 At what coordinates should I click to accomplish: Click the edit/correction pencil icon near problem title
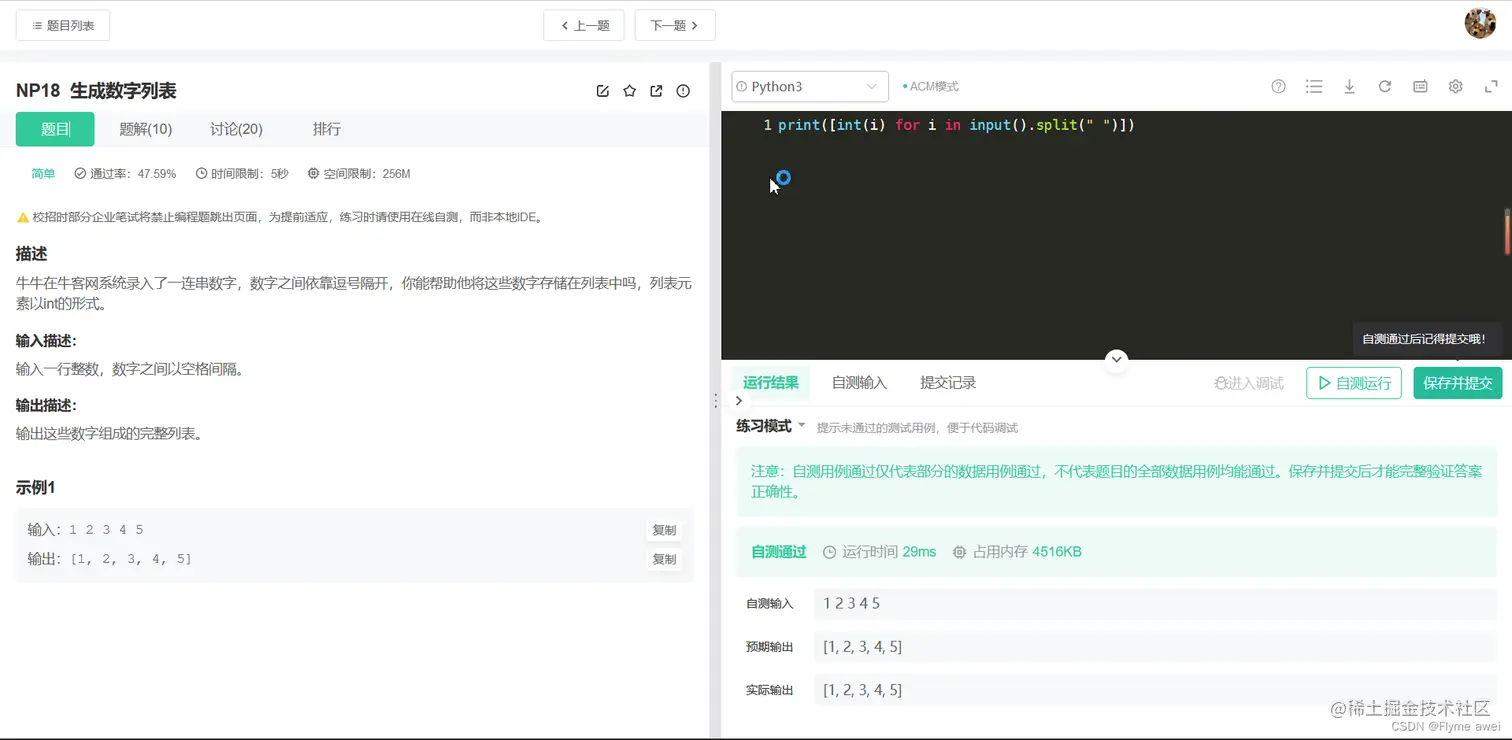coord(602,90)
